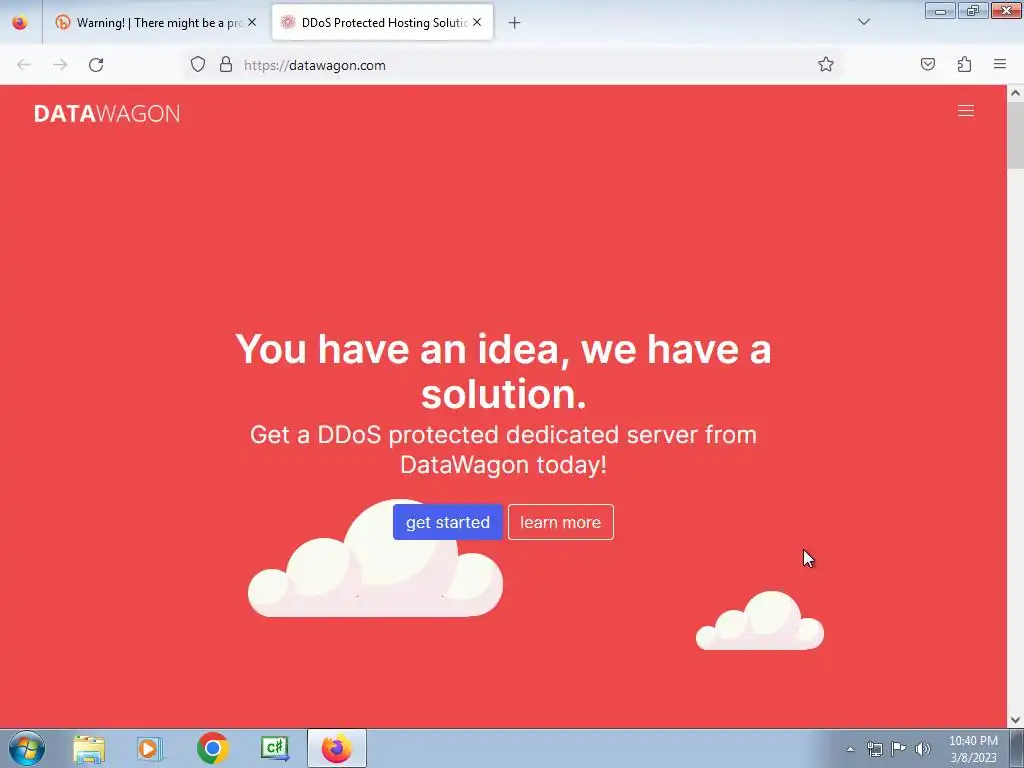Screen dimensions: 1024x768
Task: Close the DDoS Protected Hosting tab
Action: coord(477,22)
